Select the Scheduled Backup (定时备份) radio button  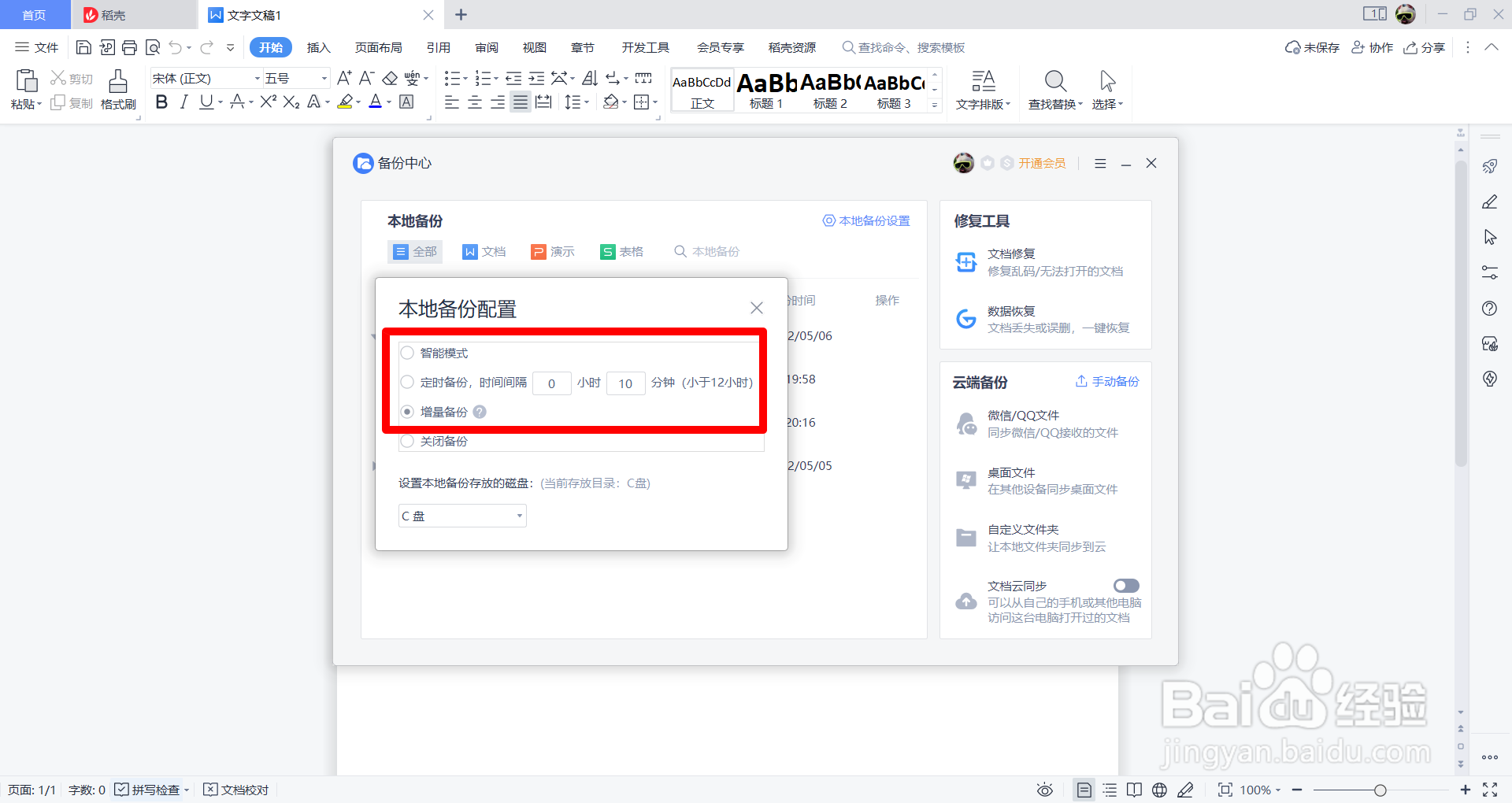407,382
